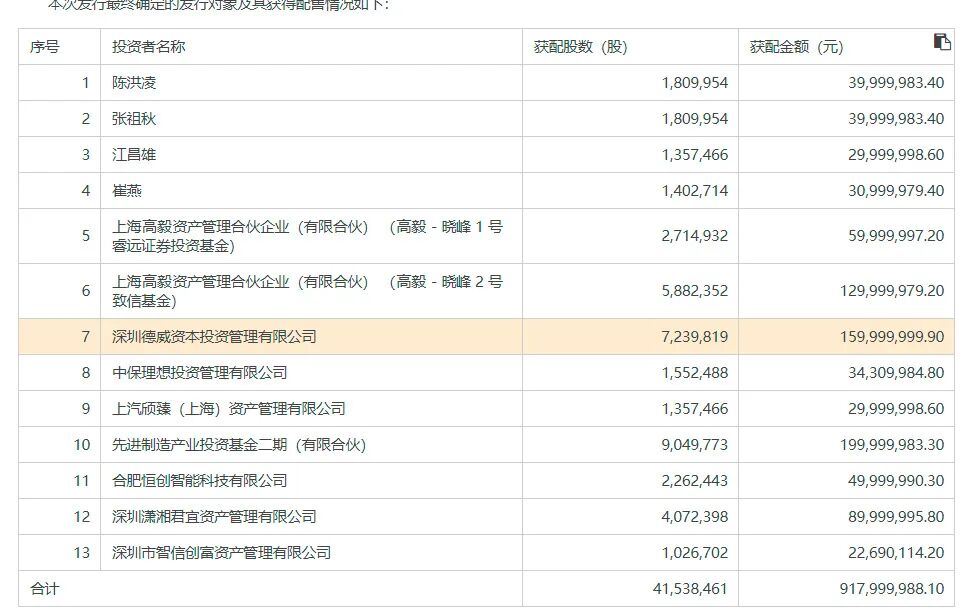Image resolution: width=964 pixels, height=614 pixels.
Task: Click 中保理想投资管理有限公司
Action: point(199,373)
